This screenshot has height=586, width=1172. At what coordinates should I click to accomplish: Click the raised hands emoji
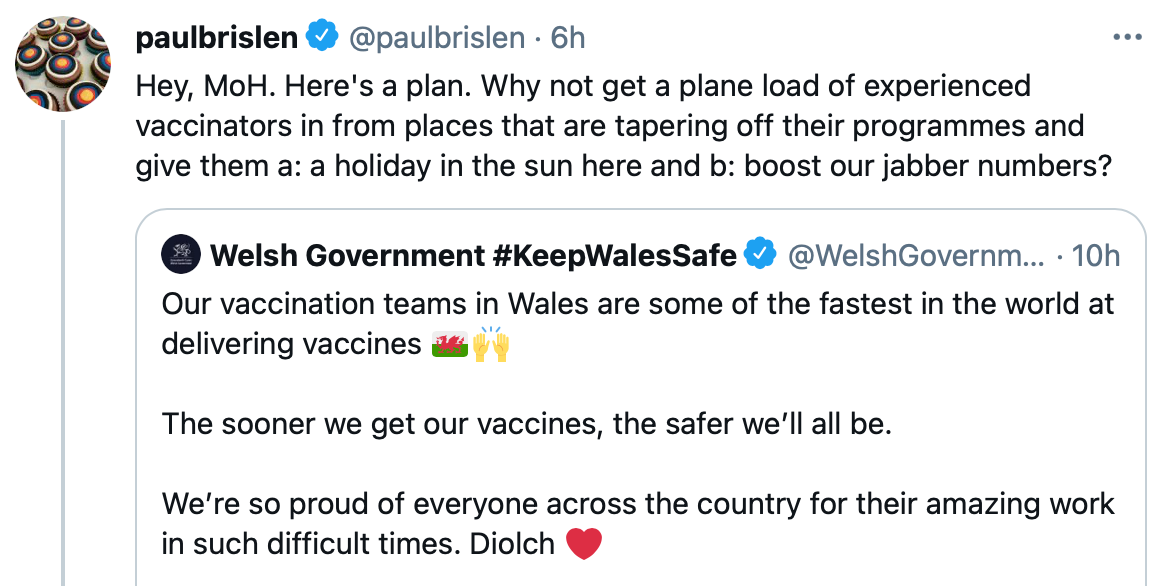click(491, 345)
